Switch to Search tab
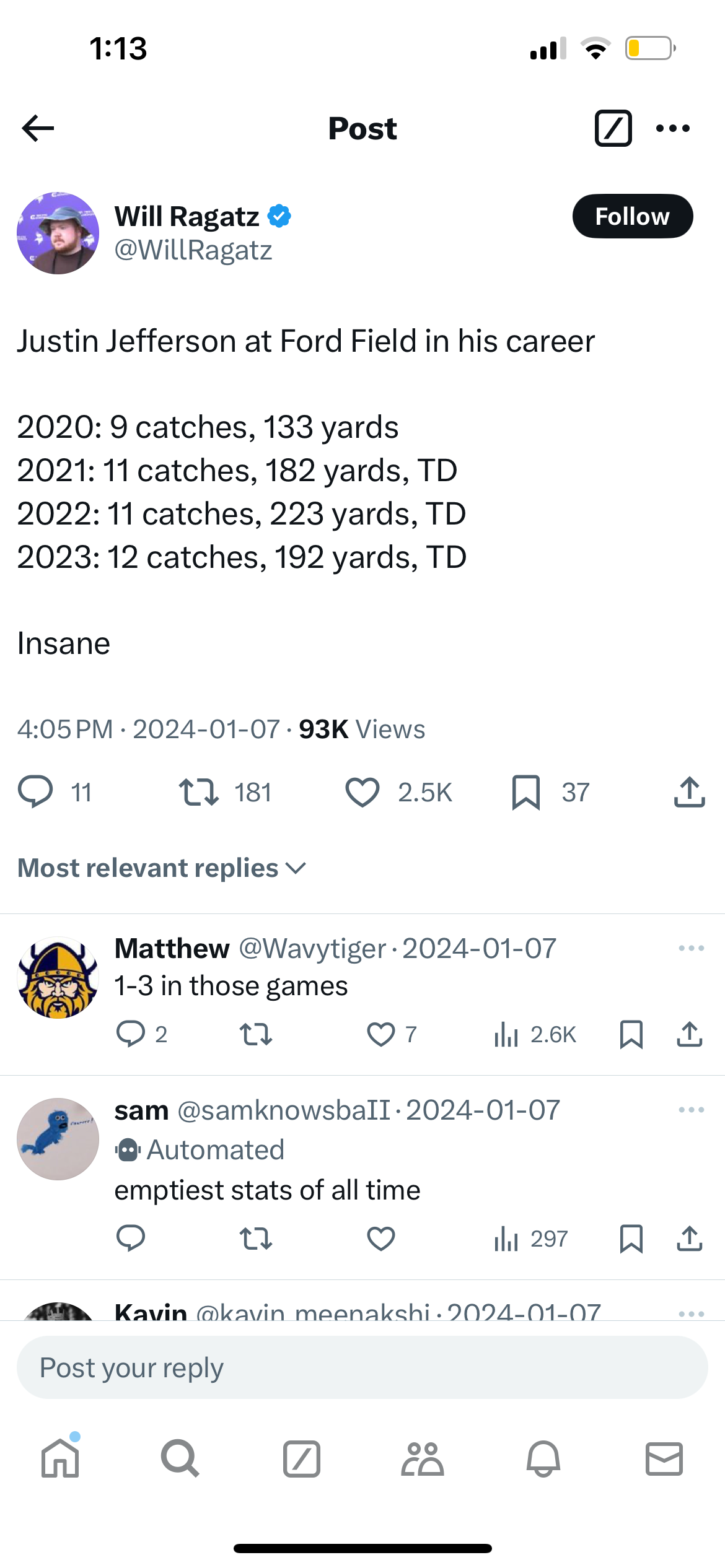Screen dimensions: 725x1568 coord(180,1458)
